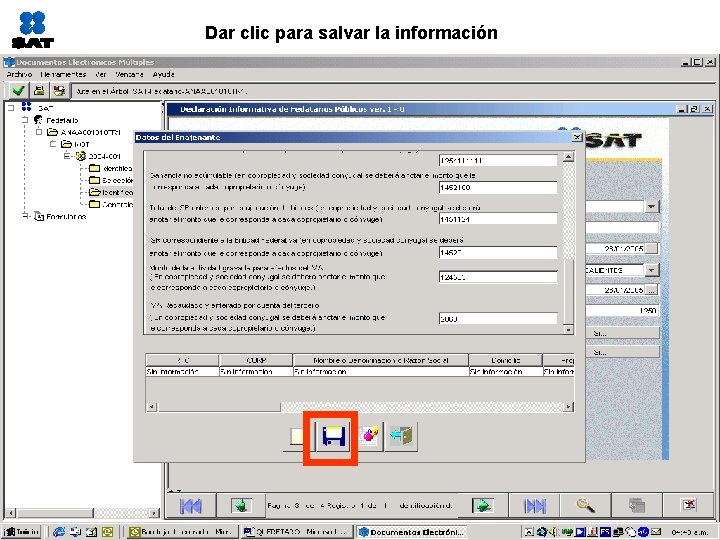The height and width of the screenshot is (540, 720).
Task: Click the topmost input field in dialog
Action: pos(498,160)
